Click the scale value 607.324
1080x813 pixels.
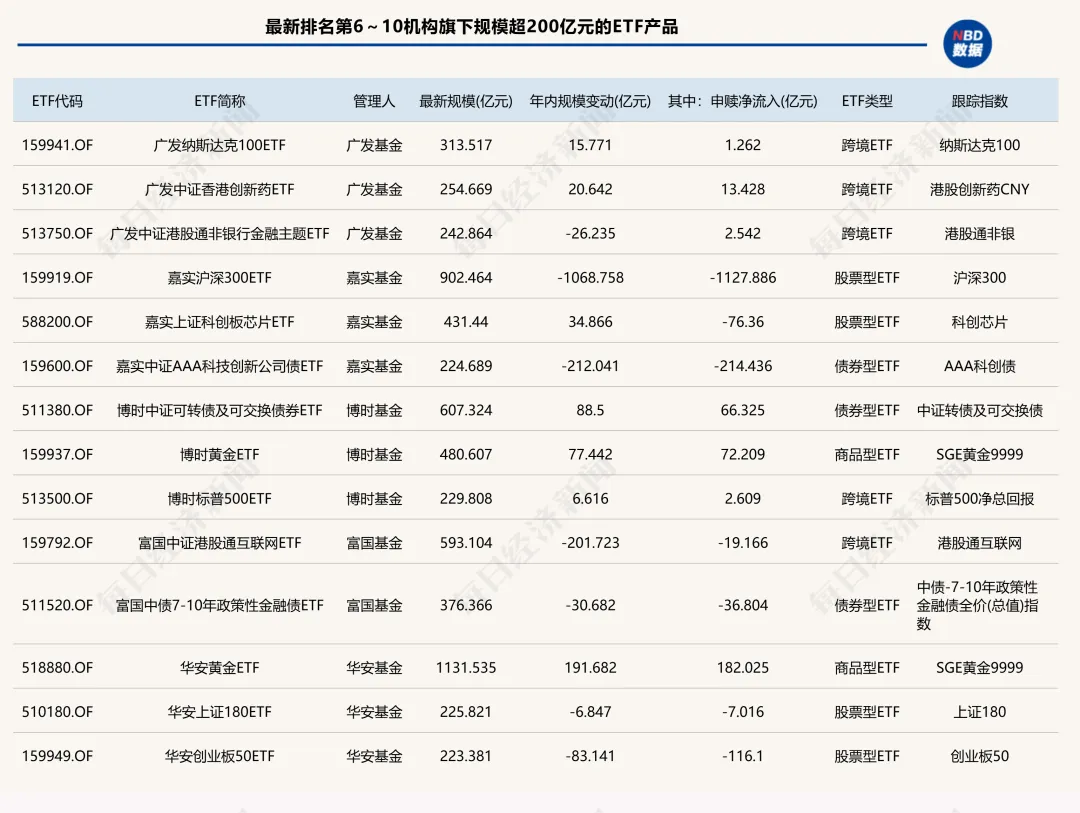pyautogui.click(x=466, y=410)
